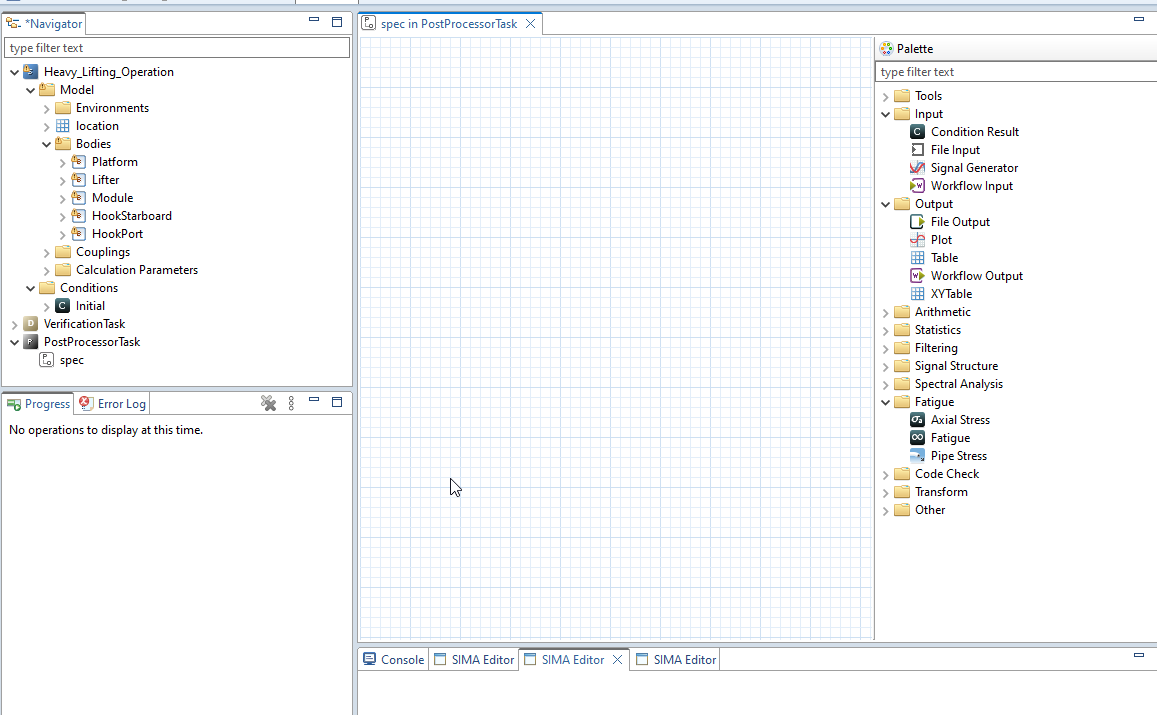Click the Axial Stress icon
This screenshot has height=715, width=1157.
tap(918, 420)
